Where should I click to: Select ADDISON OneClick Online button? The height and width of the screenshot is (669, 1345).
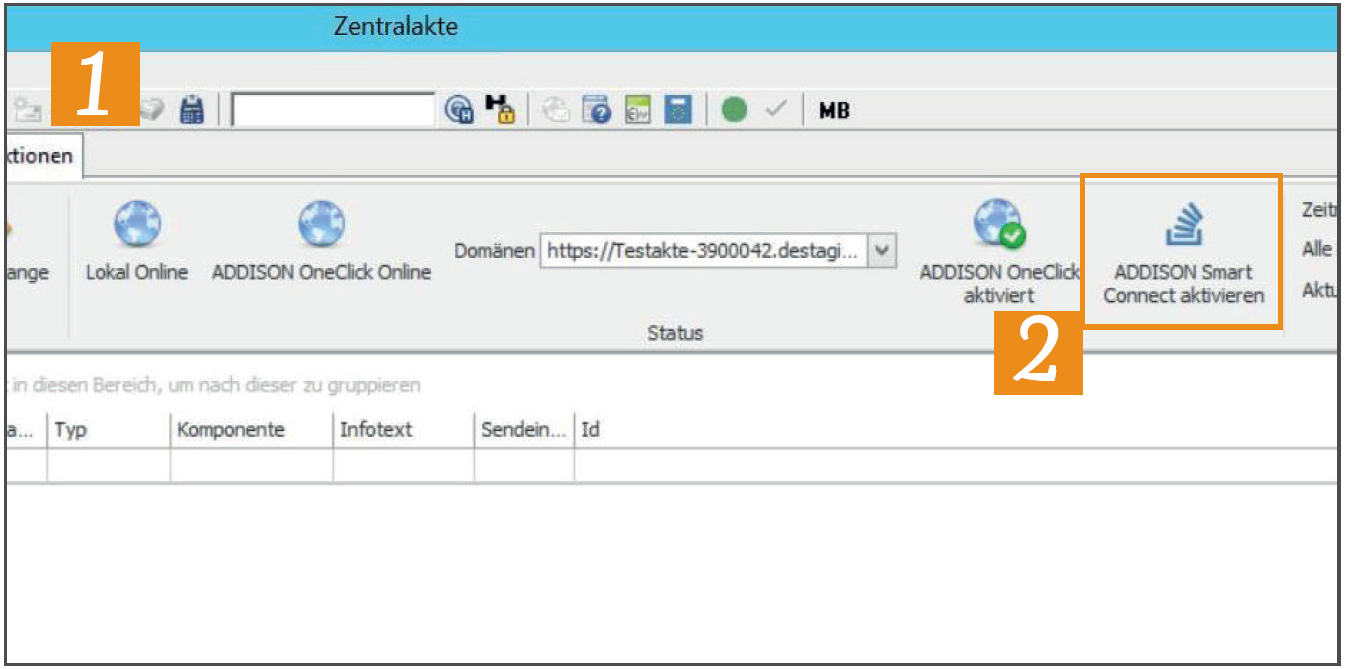pyautogui.click(x=322, y=240)
